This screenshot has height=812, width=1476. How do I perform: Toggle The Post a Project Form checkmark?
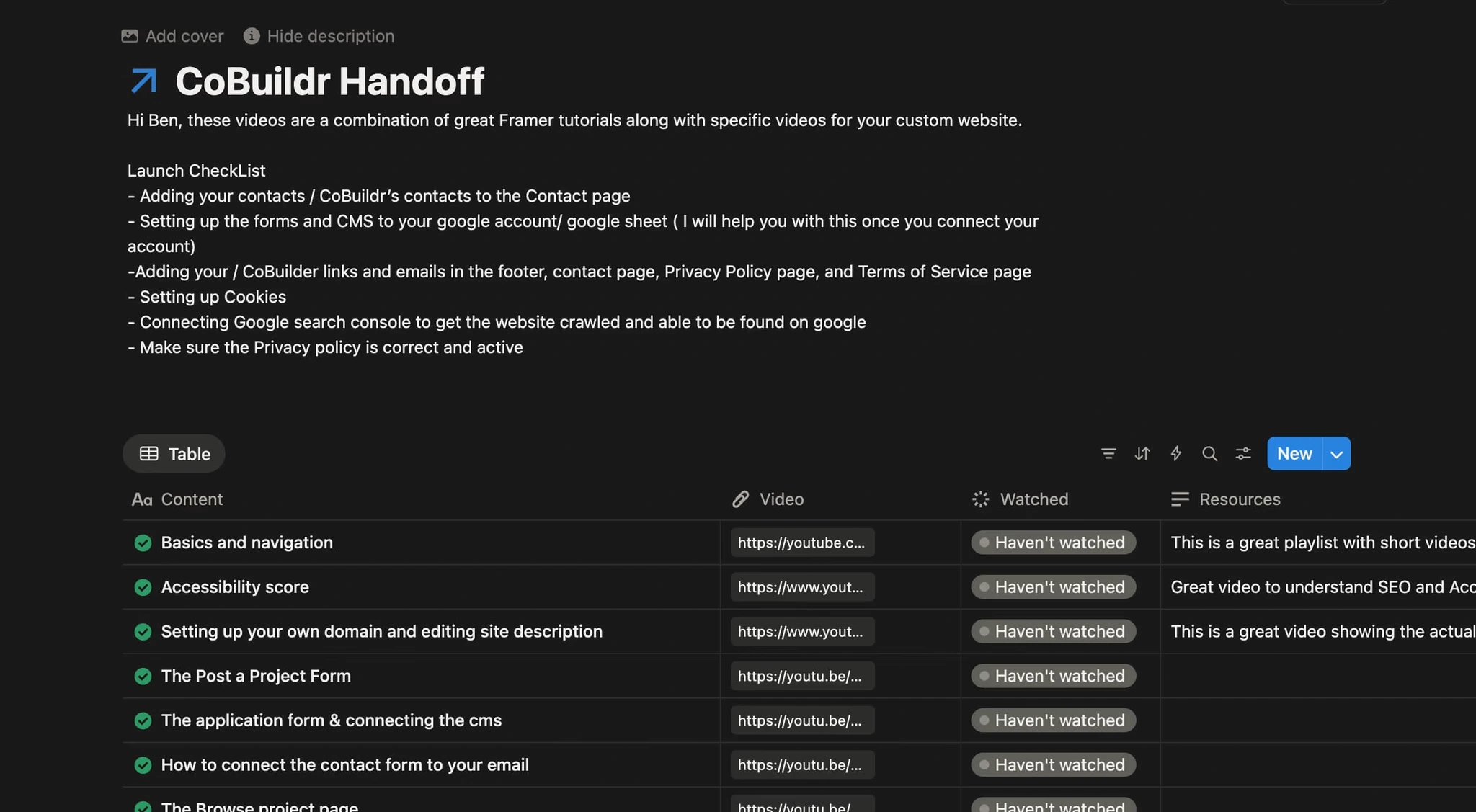tap(143, 676)
